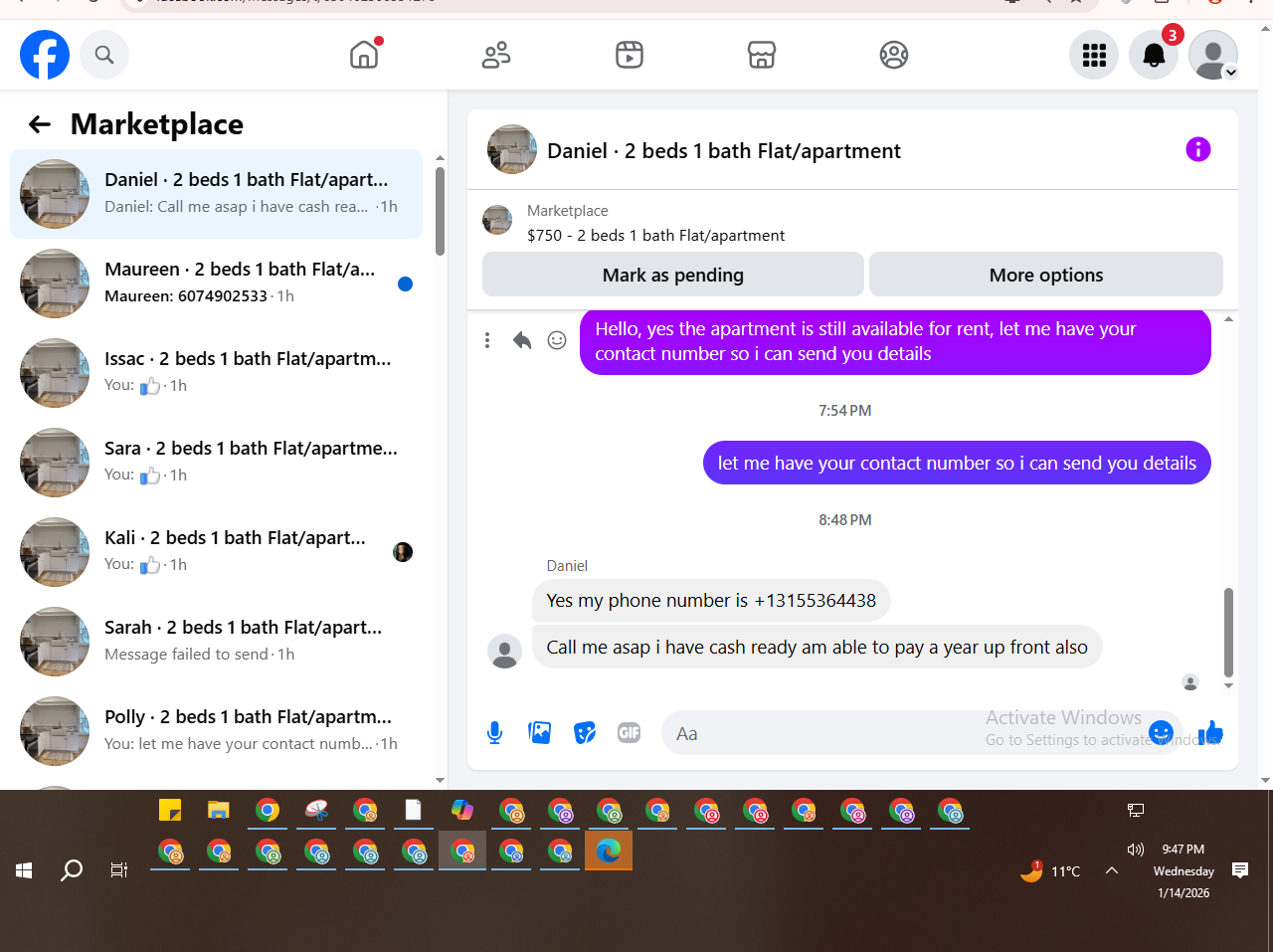Open Sara's conversation in the list
Viewport: 1273px width, 952px height.
click(216, 463)
